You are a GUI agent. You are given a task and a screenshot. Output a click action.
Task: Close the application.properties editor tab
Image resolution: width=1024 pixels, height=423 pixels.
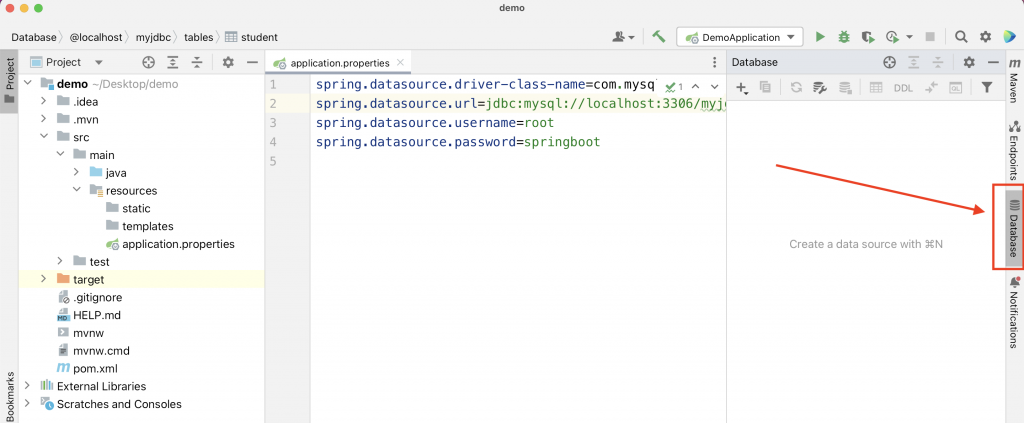(x=400, y=63)
